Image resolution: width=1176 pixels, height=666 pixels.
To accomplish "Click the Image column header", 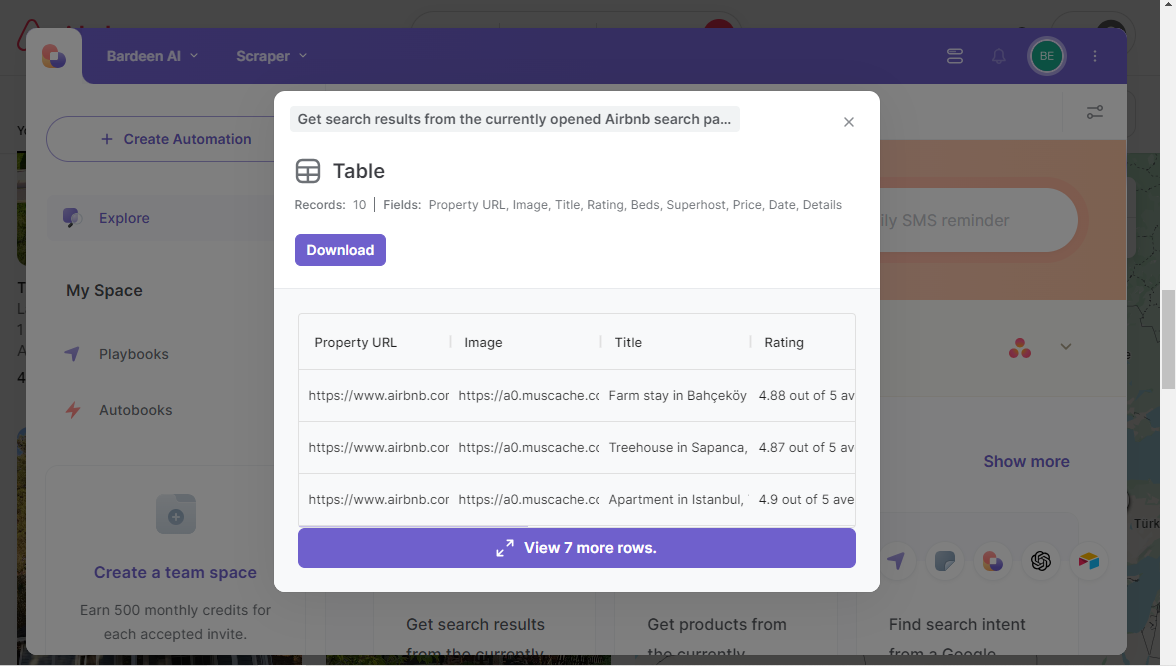I will [483, 343].
